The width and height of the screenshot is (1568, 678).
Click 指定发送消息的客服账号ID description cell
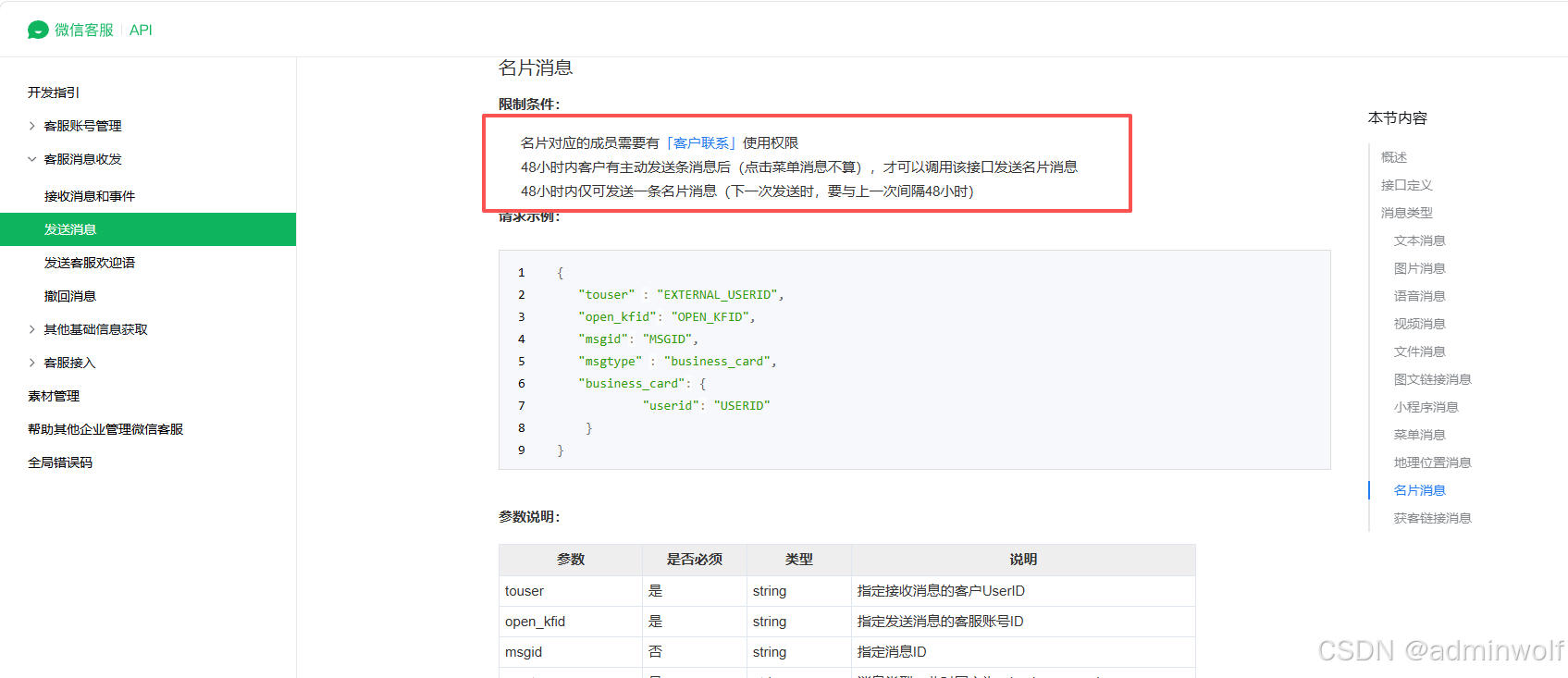click(1023, 622)
